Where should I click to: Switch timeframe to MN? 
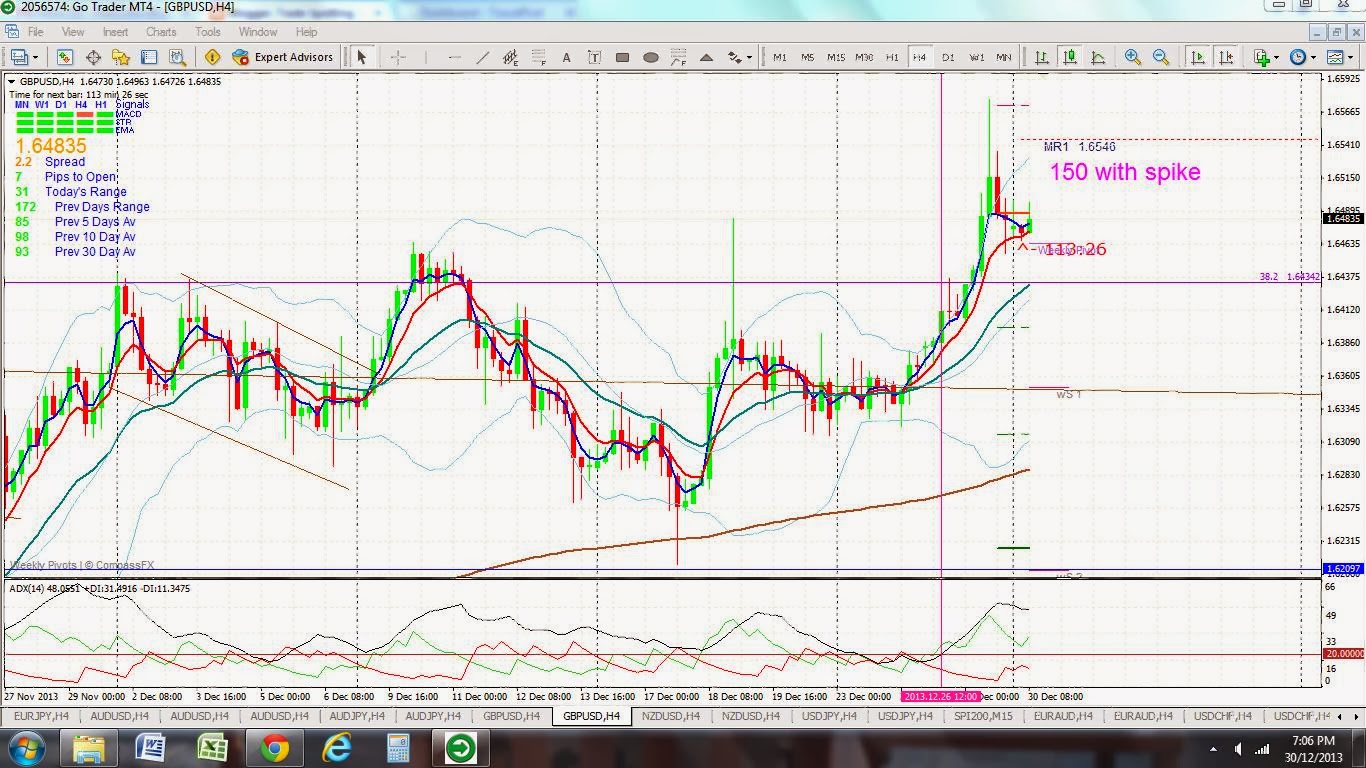[x=1004, y=57]
